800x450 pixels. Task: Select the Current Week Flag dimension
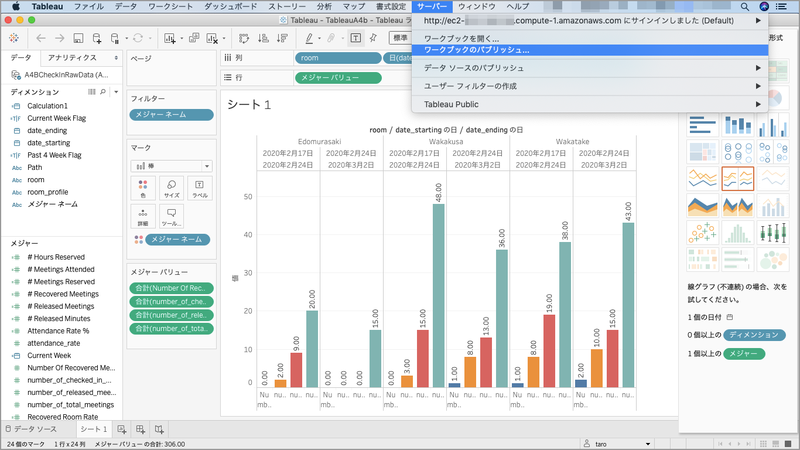57,118
